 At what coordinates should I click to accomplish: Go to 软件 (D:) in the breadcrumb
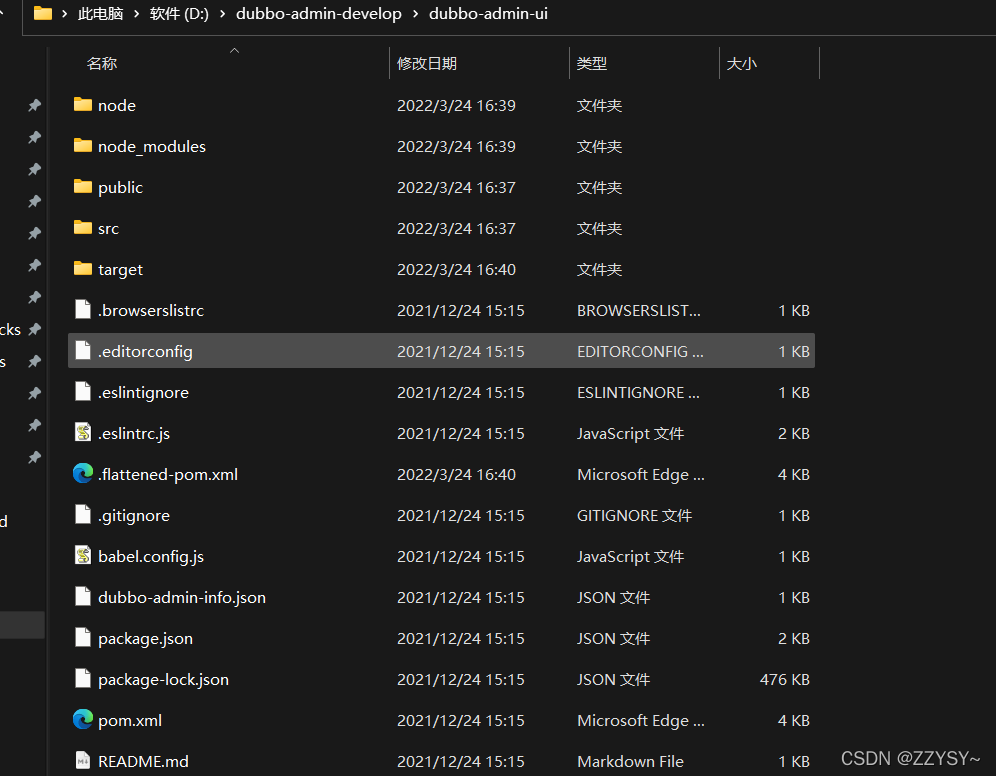tap(179, 13)
